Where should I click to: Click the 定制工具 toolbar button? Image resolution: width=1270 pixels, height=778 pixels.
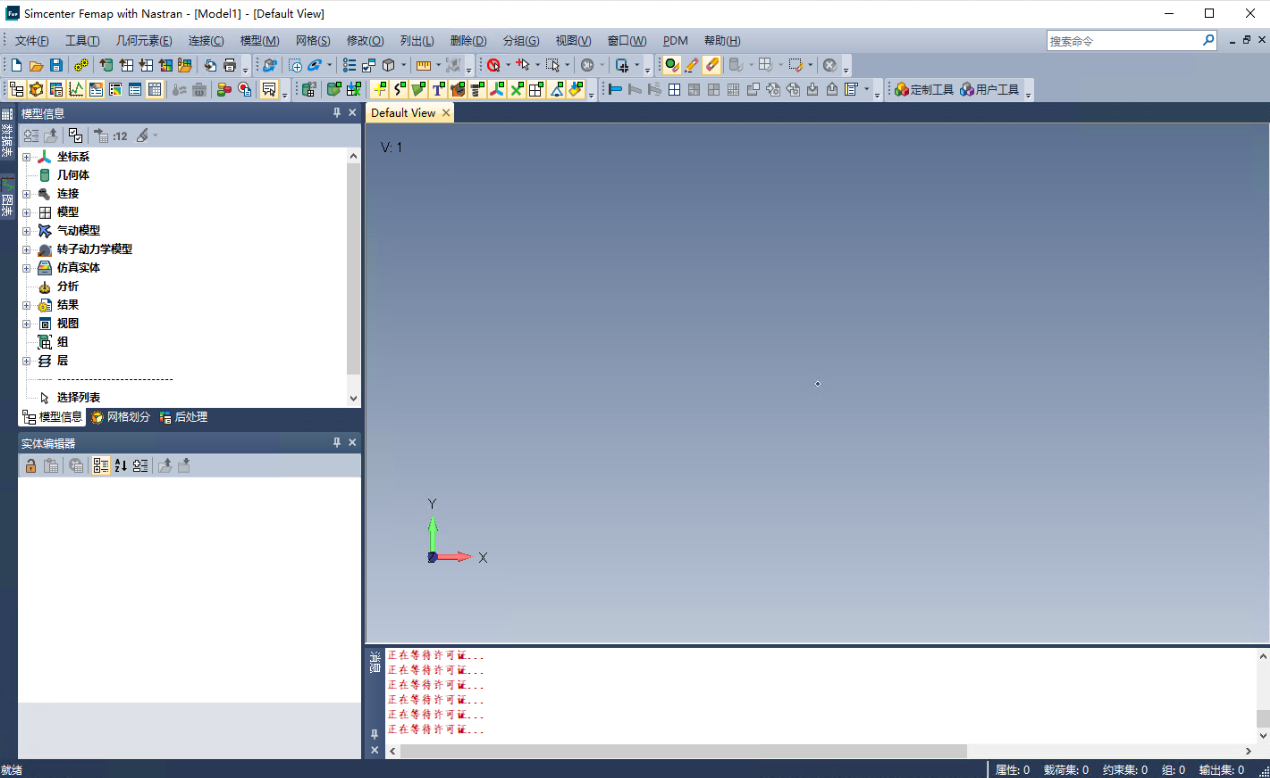(924, 90)
